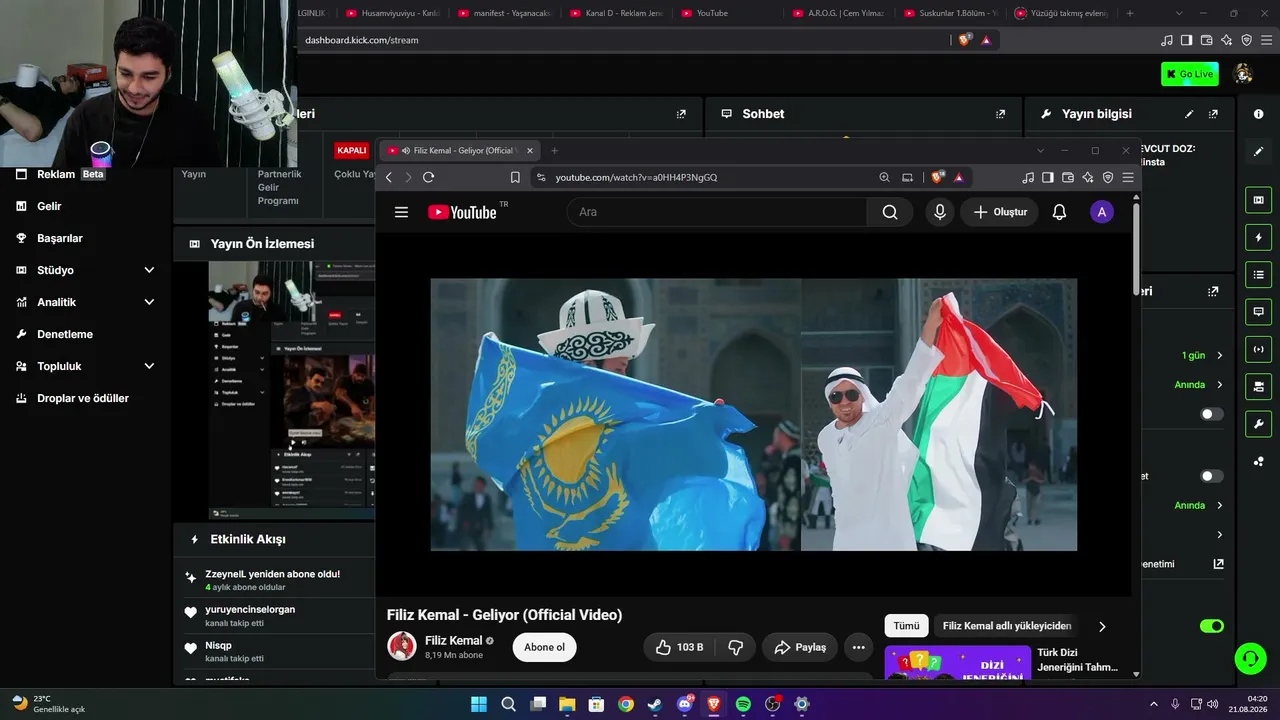Pop out the Yayın bilgisi panel

pyautogui.click(x=1213, y=114)
